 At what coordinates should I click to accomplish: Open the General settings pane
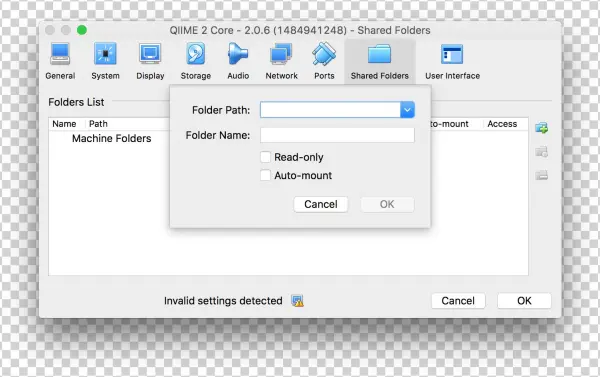tap(60, 61)
